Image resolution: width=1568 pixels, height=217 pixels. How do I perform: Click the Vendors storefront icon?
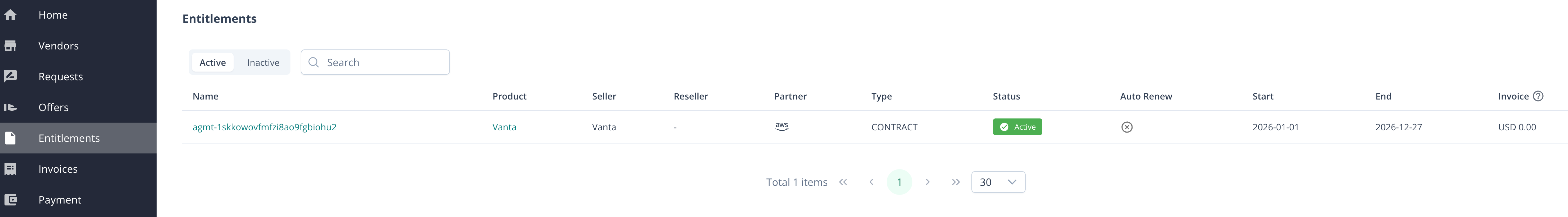pyautogui.click(x=10, y=46)
